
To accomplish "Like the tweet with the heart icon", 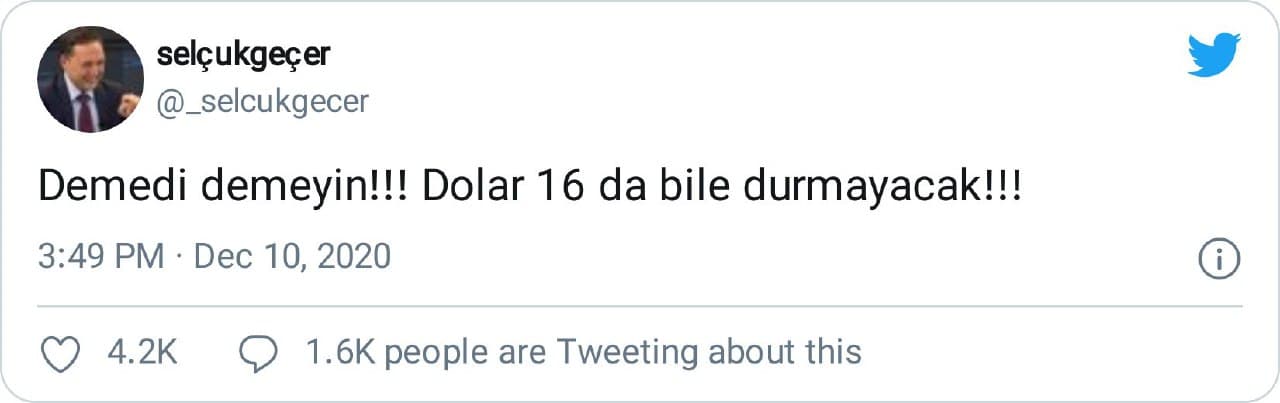I will point(59,351).
